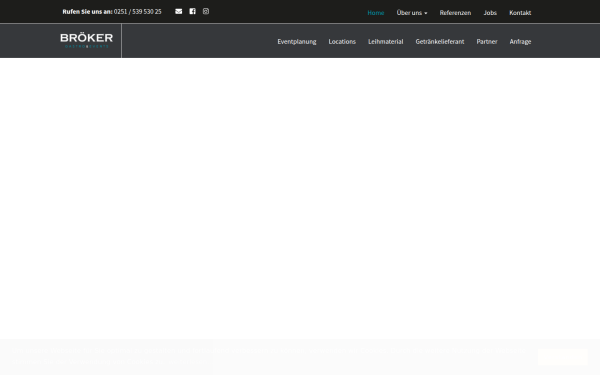Select the Partner navigation item
Image resolution: width=600 pixels, height=375 pixels.
pyautogui.click(x=487, y=41)
